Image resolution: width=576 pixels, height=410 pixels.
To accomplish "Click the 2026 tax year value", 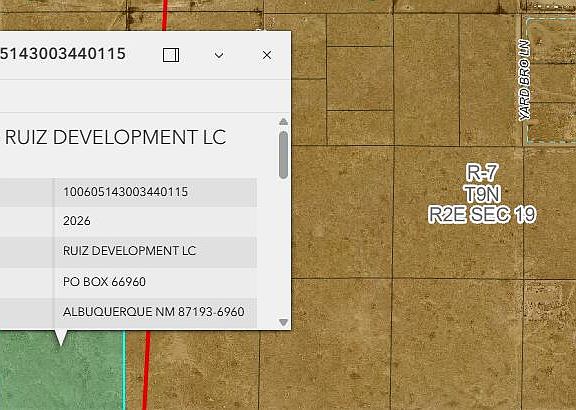I will 77,221.
